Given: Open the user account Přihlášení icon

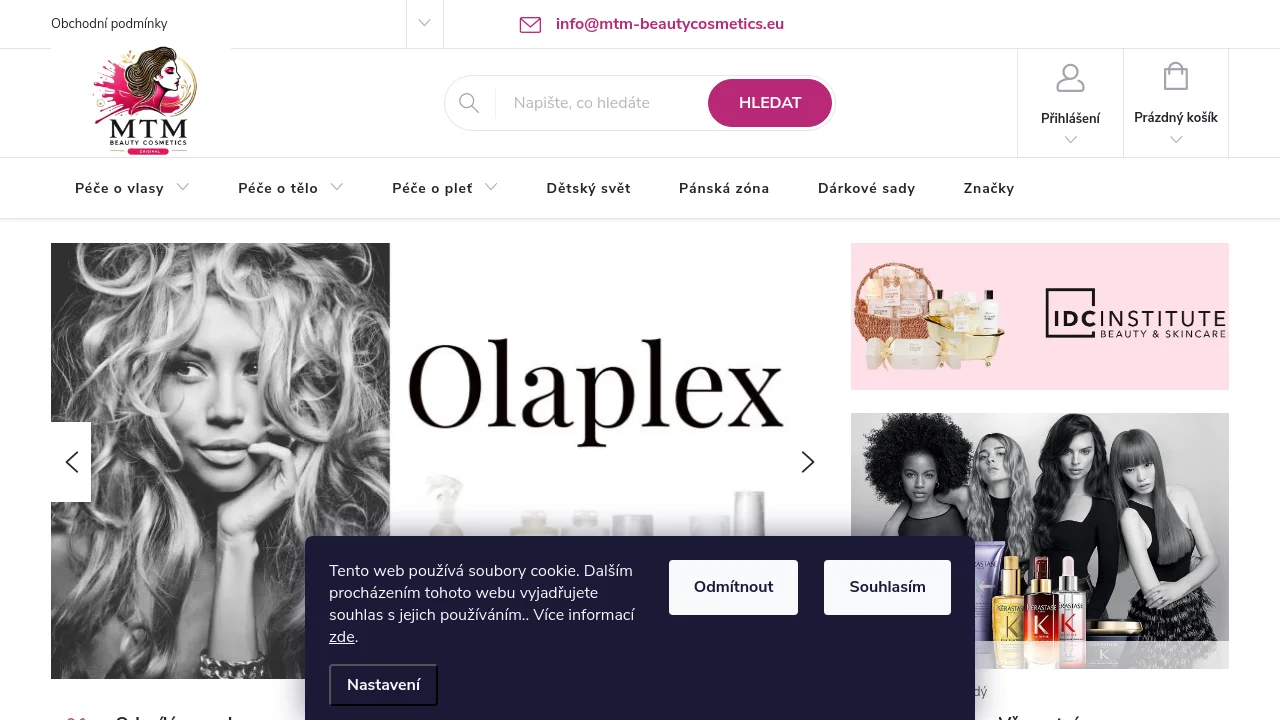Looking at the screenshot, I should [1070, 78].
